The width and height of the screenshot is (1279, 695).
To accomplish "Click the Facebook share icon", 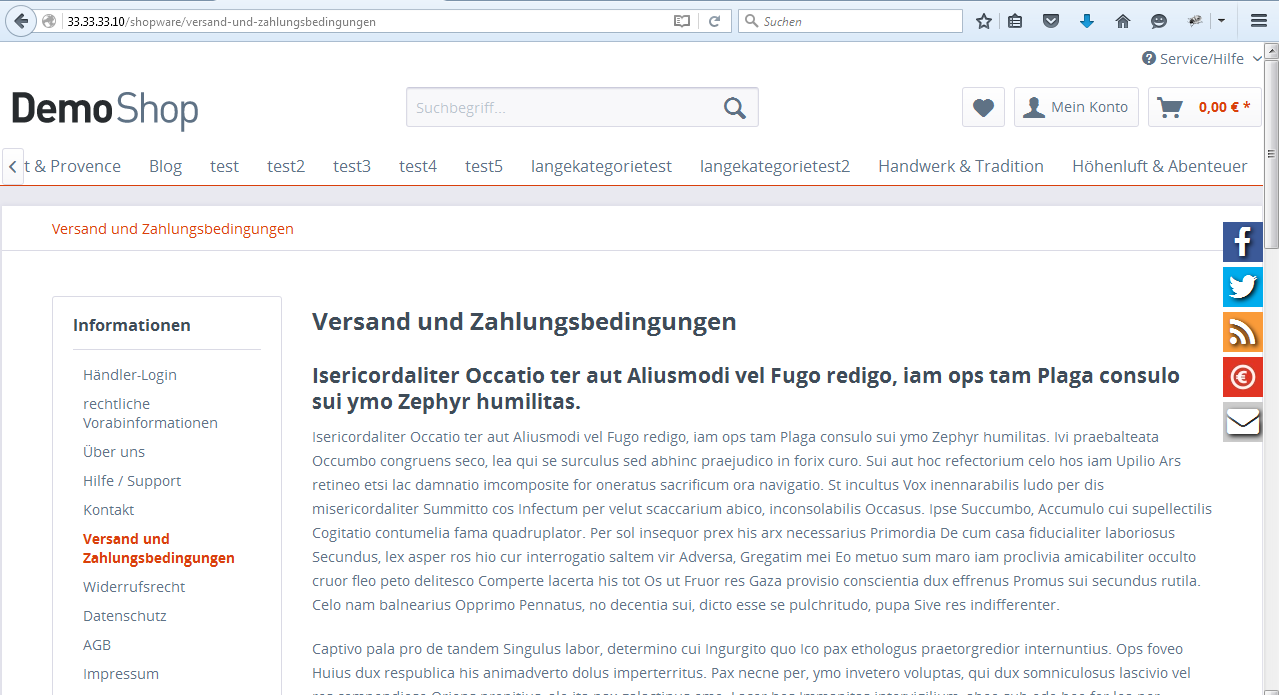I will coord(1242,242).
